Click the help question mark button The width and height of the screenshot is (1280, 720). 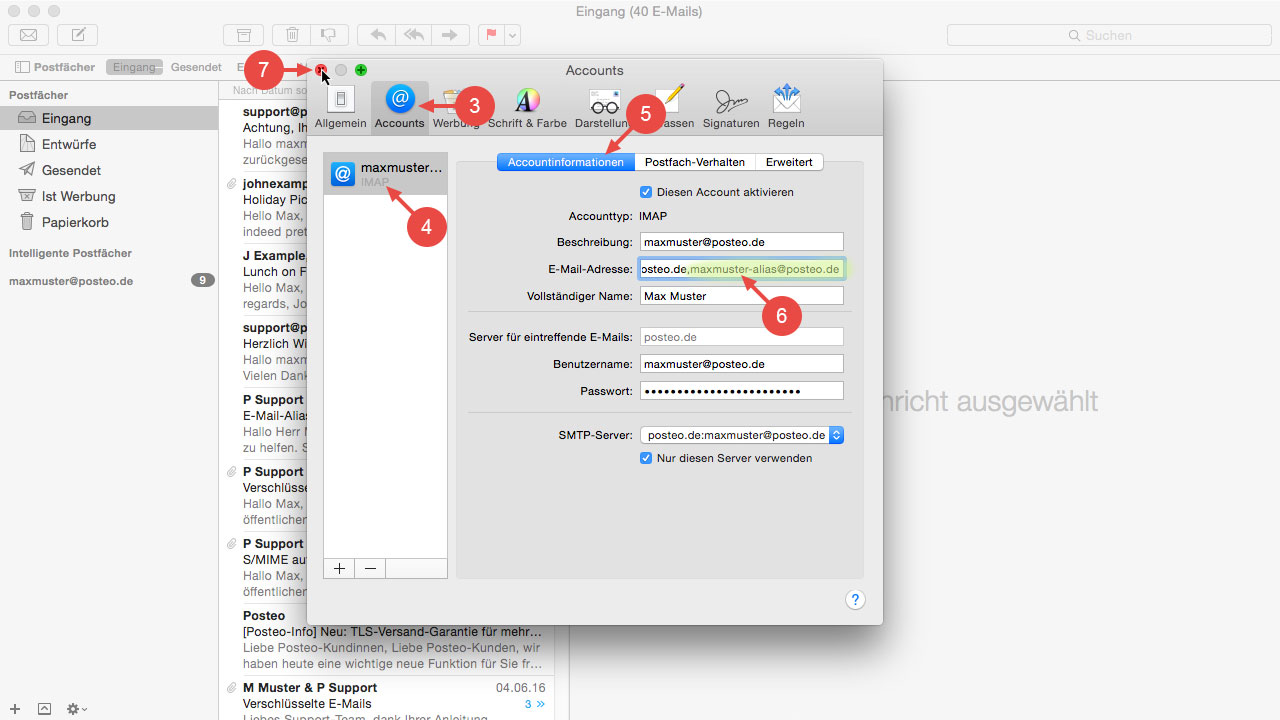[x=855, y=600]
